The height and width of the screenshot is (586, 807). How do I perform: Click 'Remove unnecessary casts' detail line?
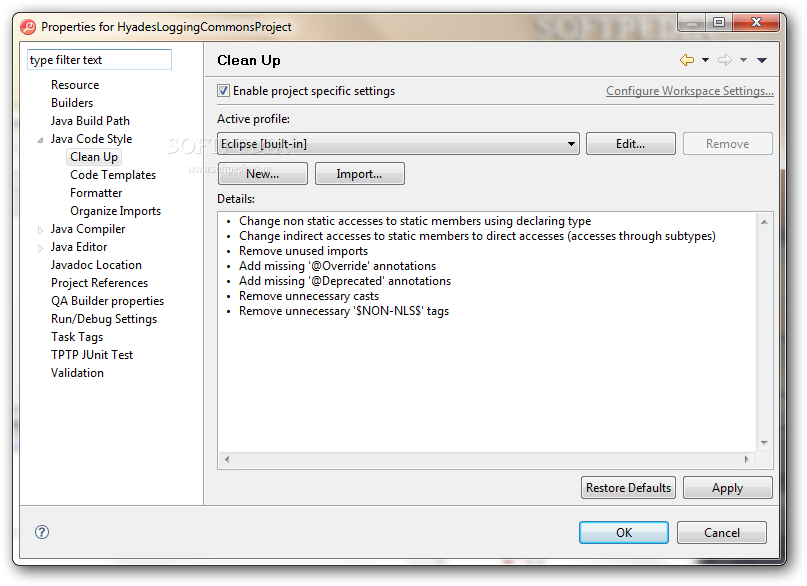point(309,296)
